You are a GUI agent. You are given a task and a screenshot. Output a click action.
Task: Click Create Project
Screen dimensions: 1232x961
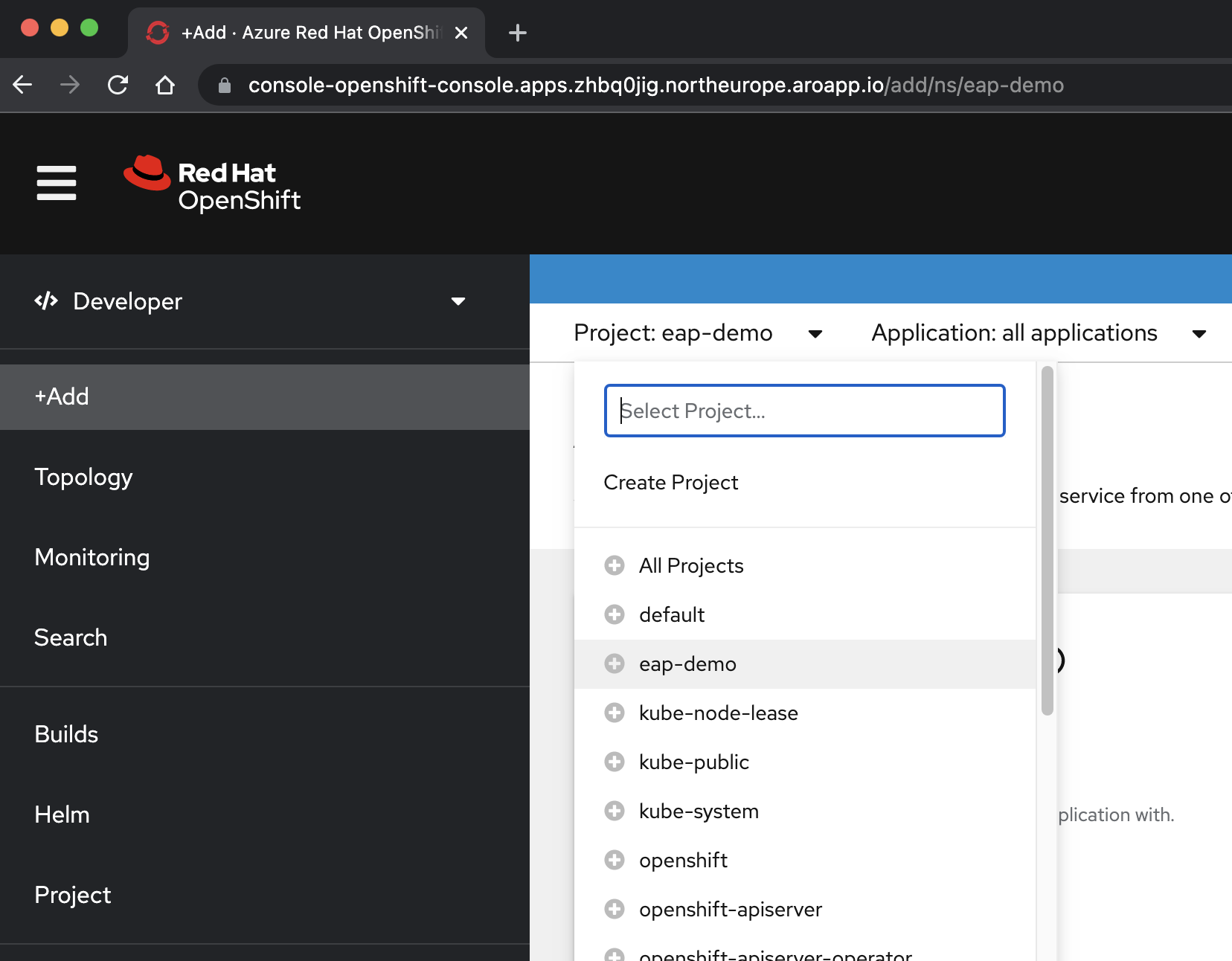point(670,482)
